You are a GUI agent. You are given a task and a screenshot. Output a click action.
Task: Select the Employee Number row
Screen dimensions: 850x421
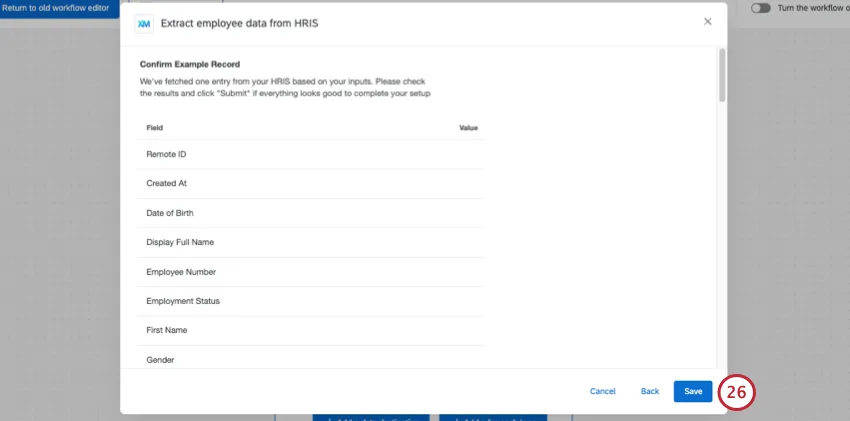coord(310,272)
